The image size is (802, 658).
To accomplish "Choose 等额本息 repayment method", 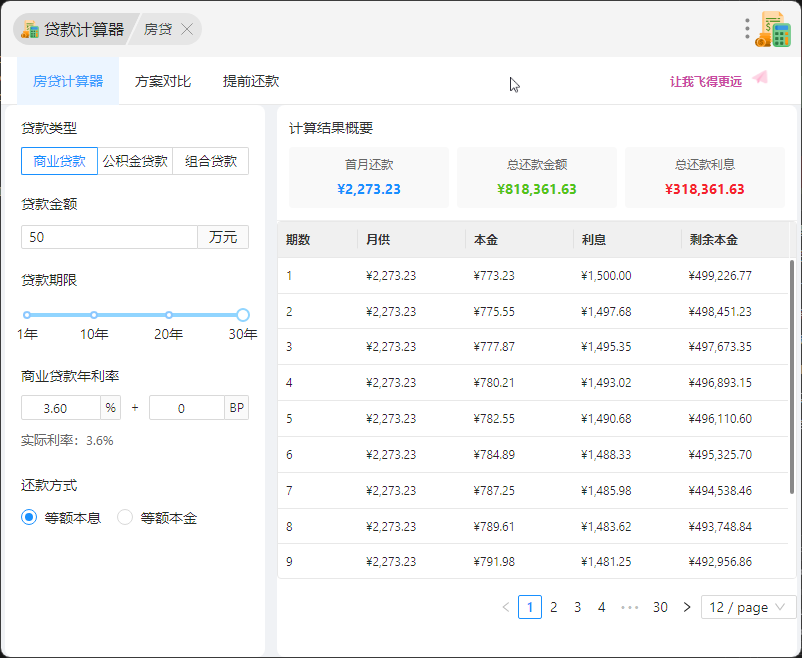I will coord(61,518).
